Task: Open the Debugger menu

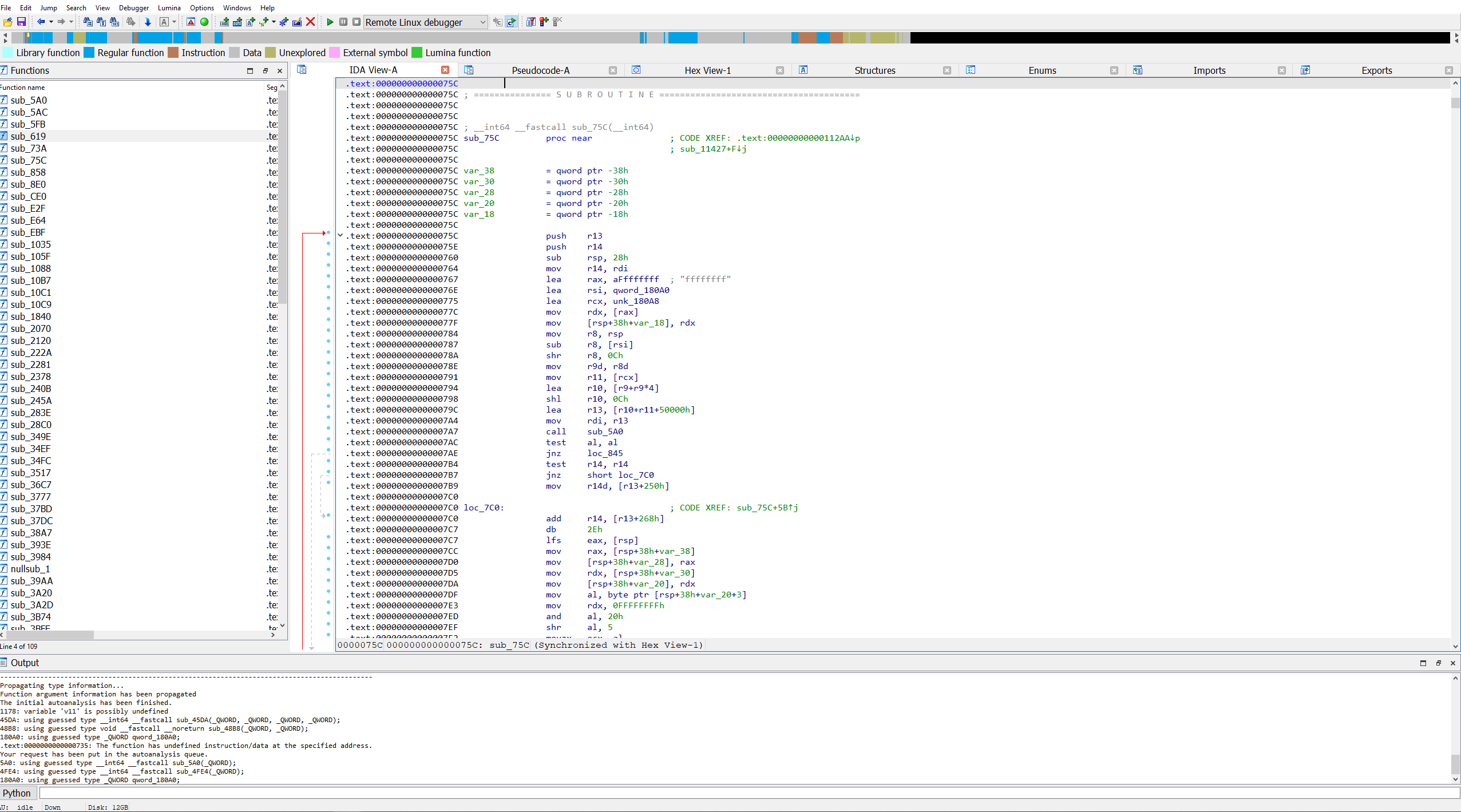Action: (133, 7)
